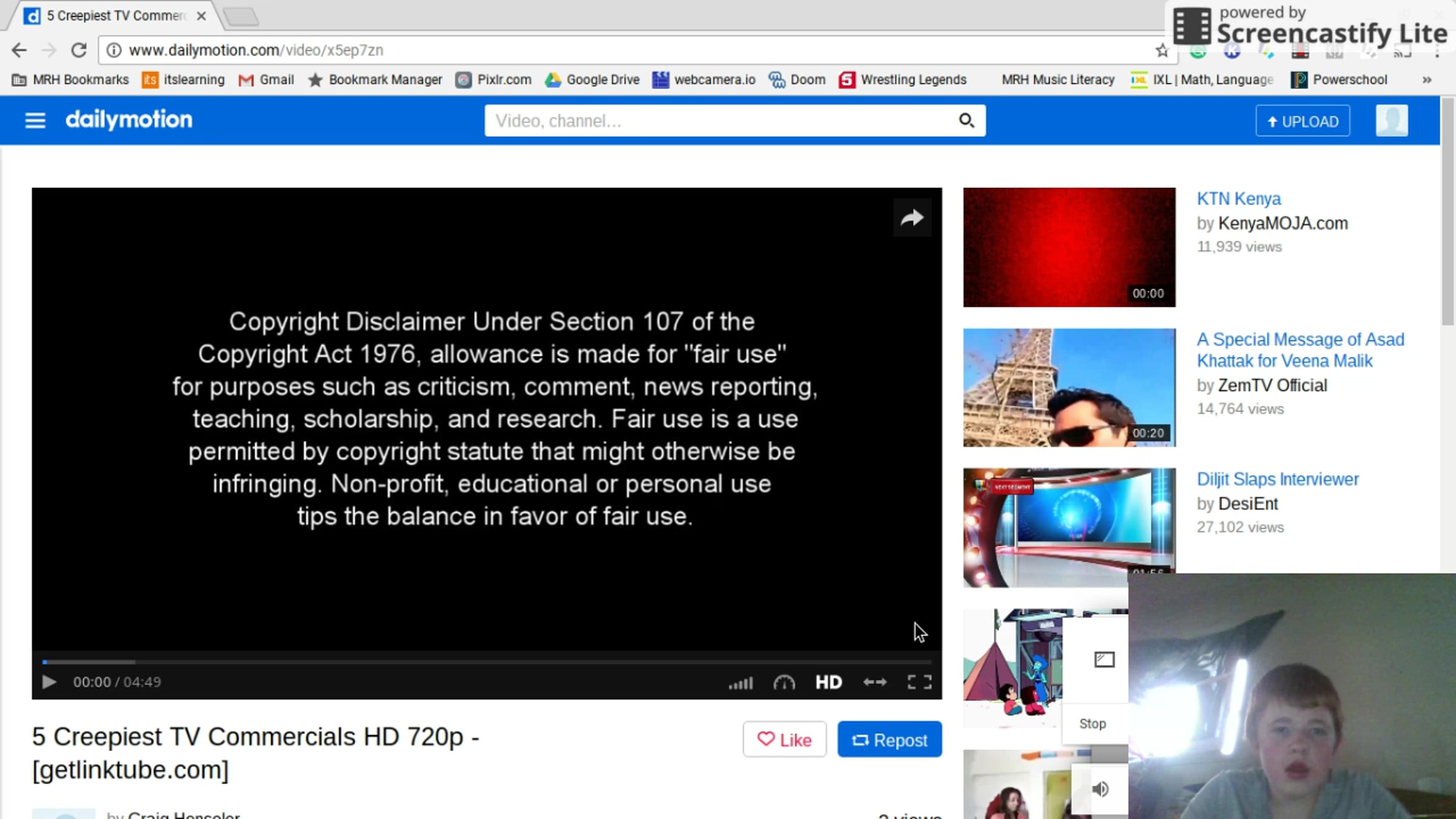Toggle the wide player mode arrows
Image resolution: width=1456 pixels, height=819 pixels.
[874, 682]
